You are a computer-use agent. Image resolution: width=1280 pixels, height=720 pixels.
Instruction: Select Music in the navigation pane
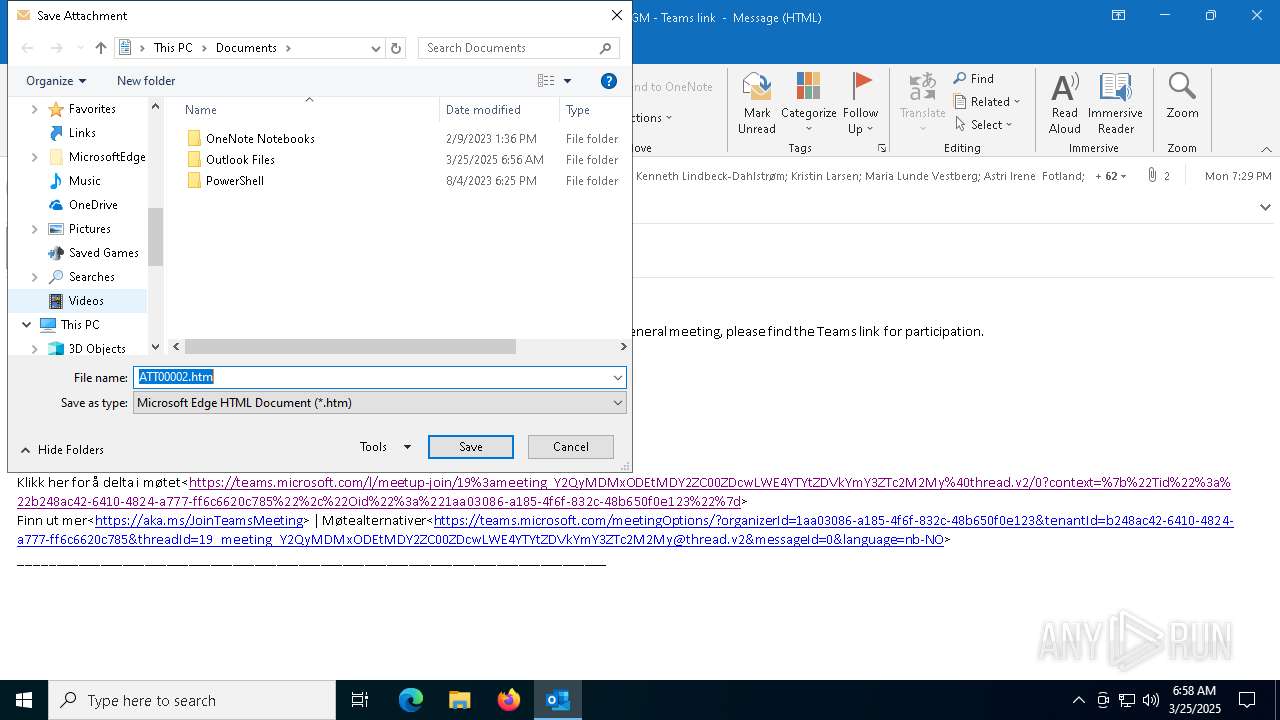tap(85, 181)
